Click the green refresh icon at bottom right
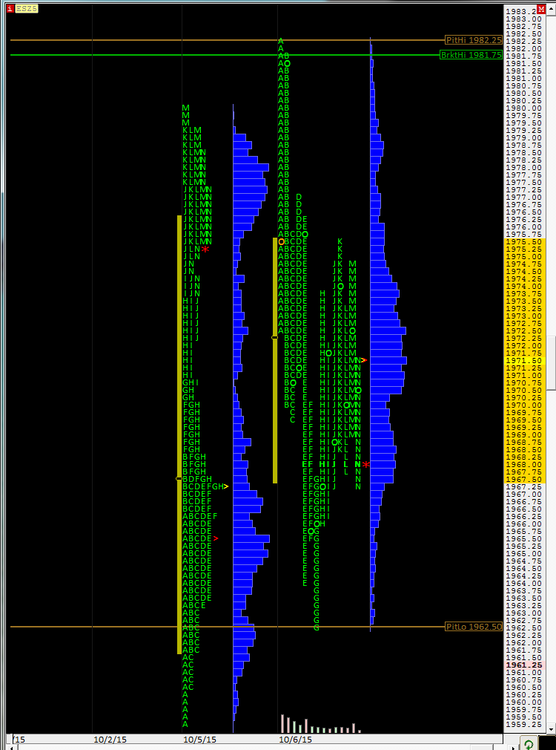Screen dimensions: 556x750 (529, 744)
